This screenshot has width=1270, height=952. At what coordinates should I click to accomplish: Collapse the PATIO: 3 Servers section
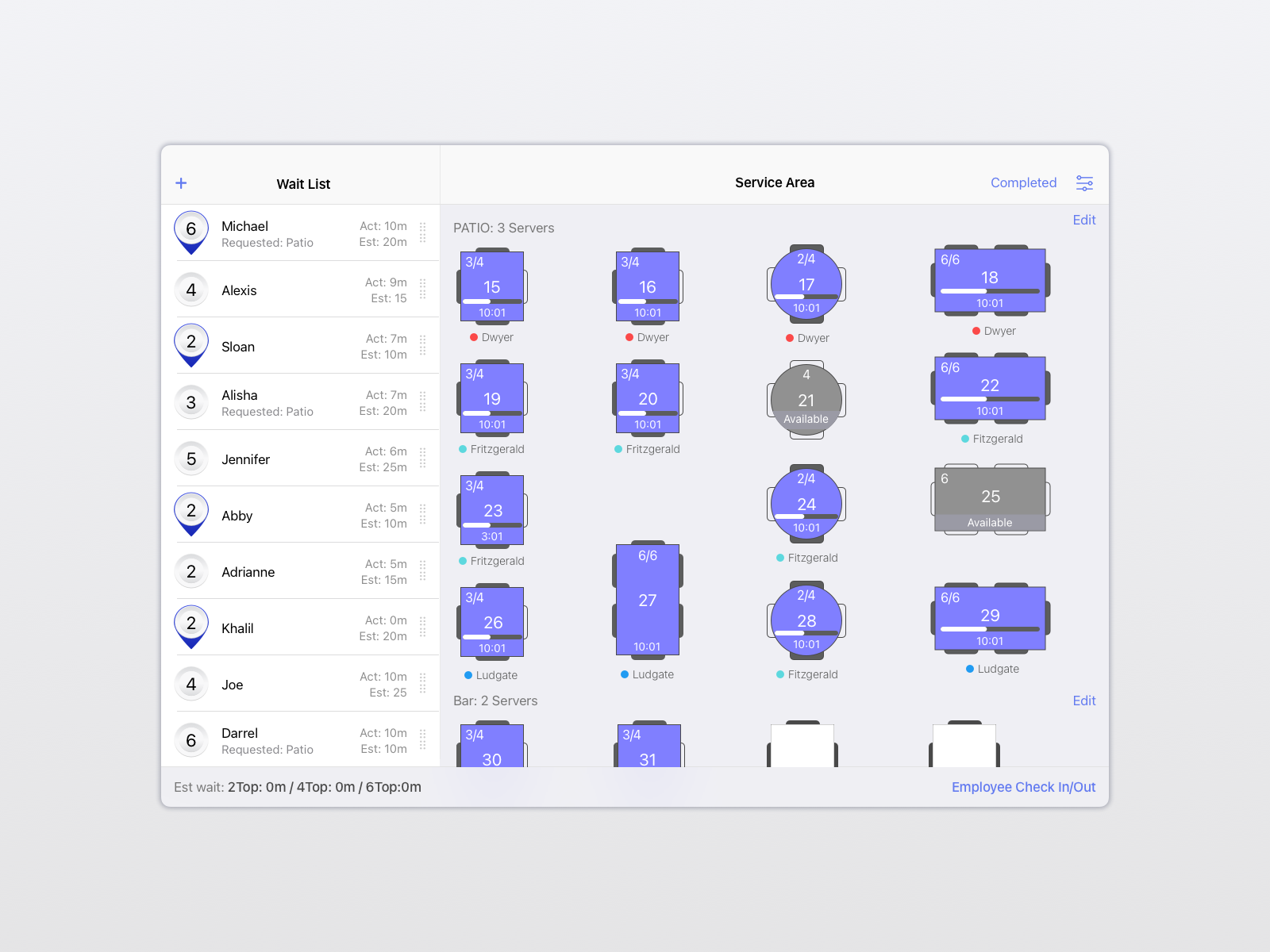[x=503, y=228]
